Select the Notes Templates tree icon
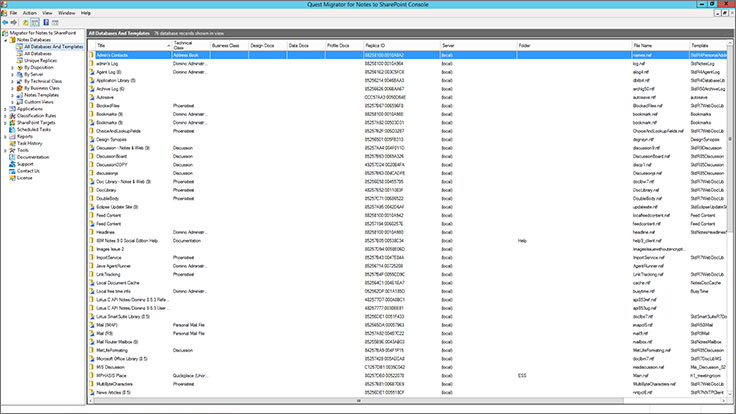This screenshot has width=736, height=414. [20, 95]
